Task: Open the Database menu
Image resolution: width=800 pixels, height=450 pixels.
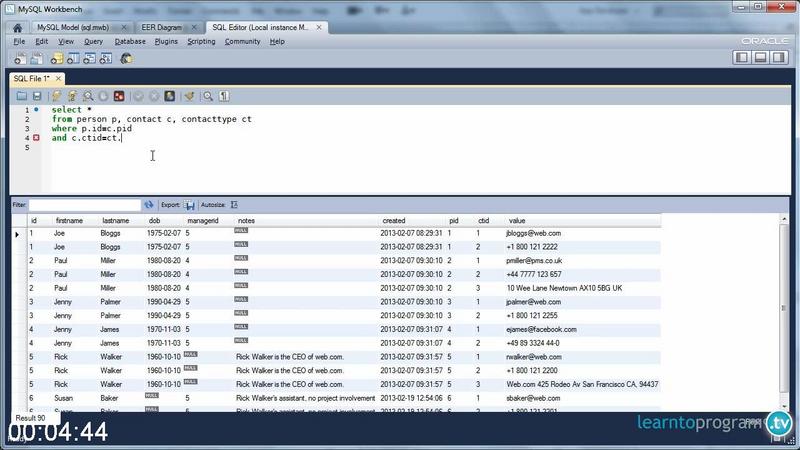Action: click(130, 41)
